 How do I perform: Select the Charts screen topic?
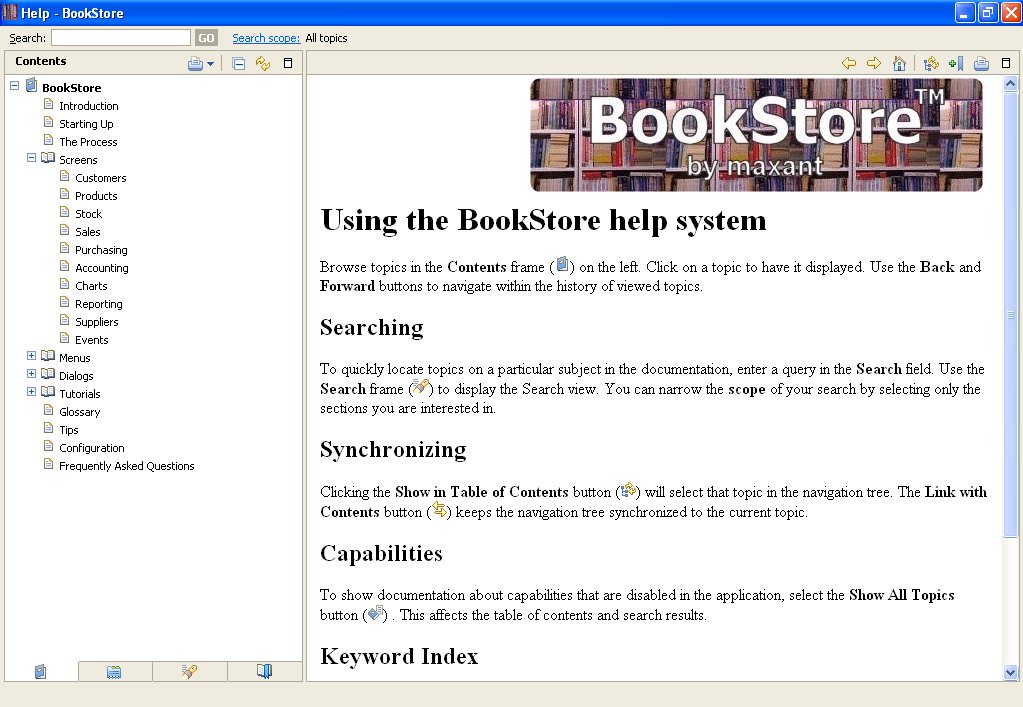91,286
